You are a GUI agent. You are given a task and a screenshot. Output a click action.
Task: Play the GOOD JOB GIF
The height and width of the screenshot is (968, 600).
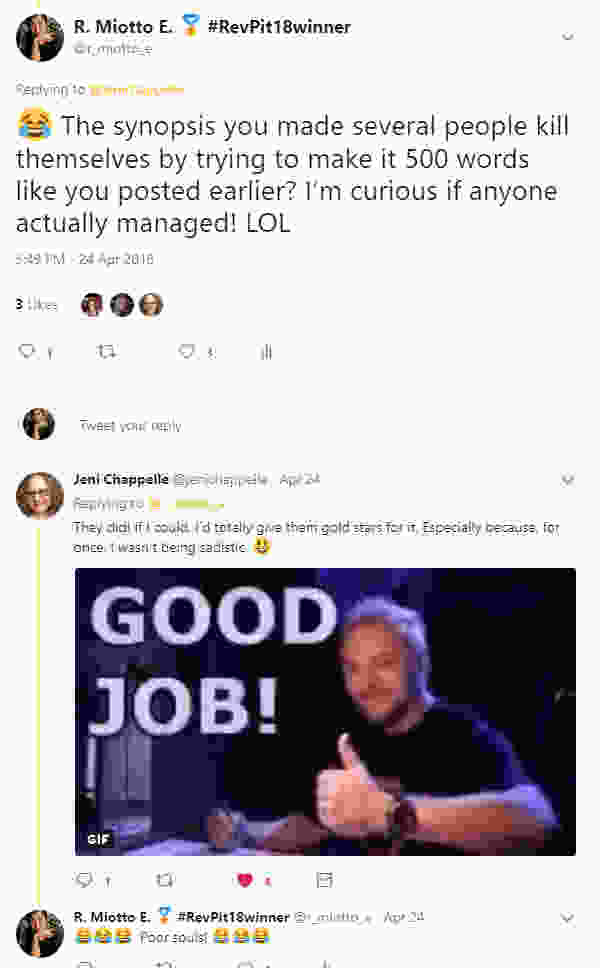point(325,712)
